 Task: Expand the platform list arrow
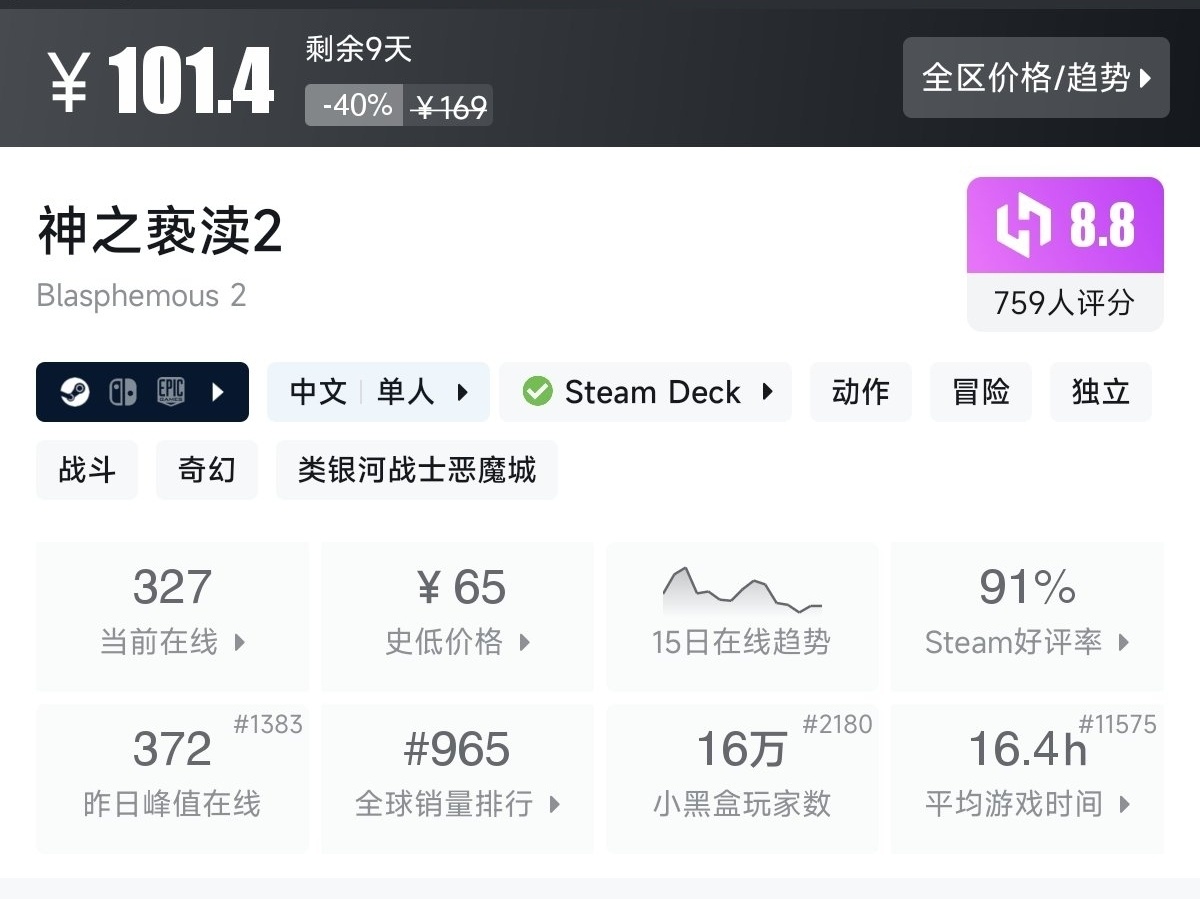point(218,392)
